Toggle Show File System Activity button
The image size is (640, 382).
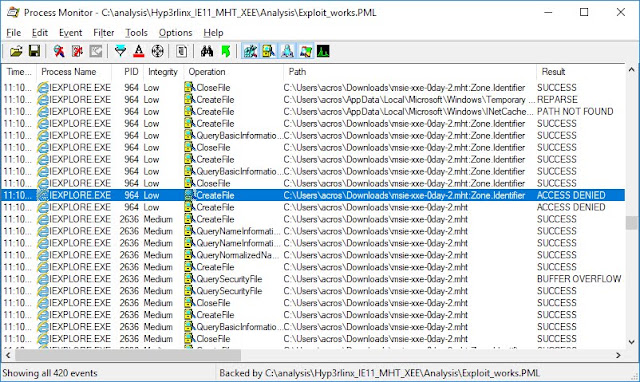pos(269,51)
